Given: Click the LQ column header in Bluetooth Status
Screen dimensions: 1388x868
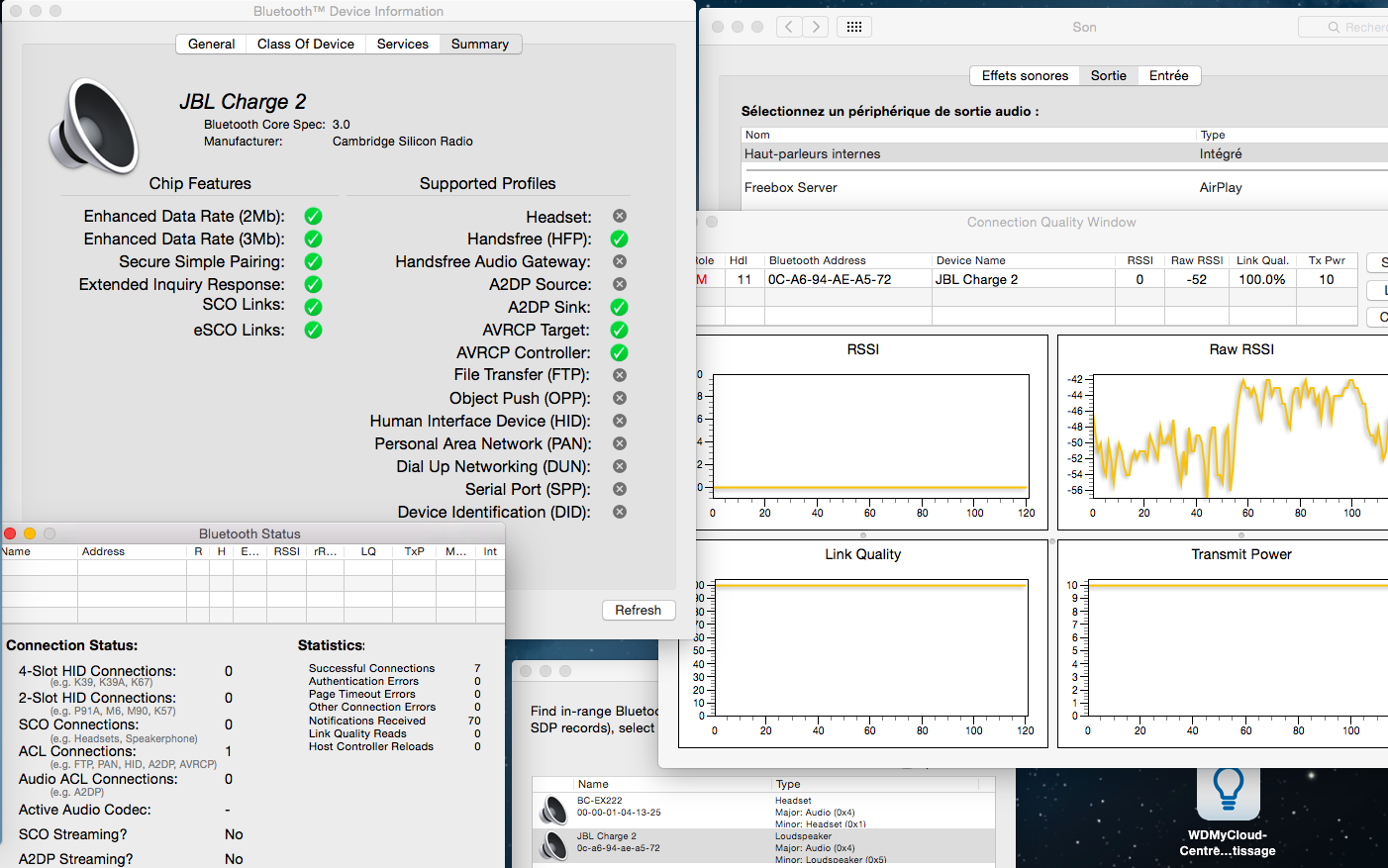Looking at the screenshot, I should [x=368, y=551].
